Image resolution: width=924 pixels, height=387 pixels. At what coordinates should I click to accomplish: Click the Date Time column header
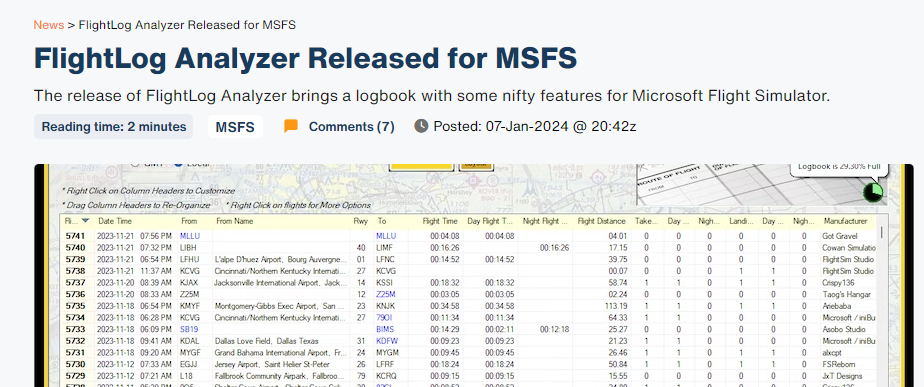pyautogui.click(x=115, y=221)
